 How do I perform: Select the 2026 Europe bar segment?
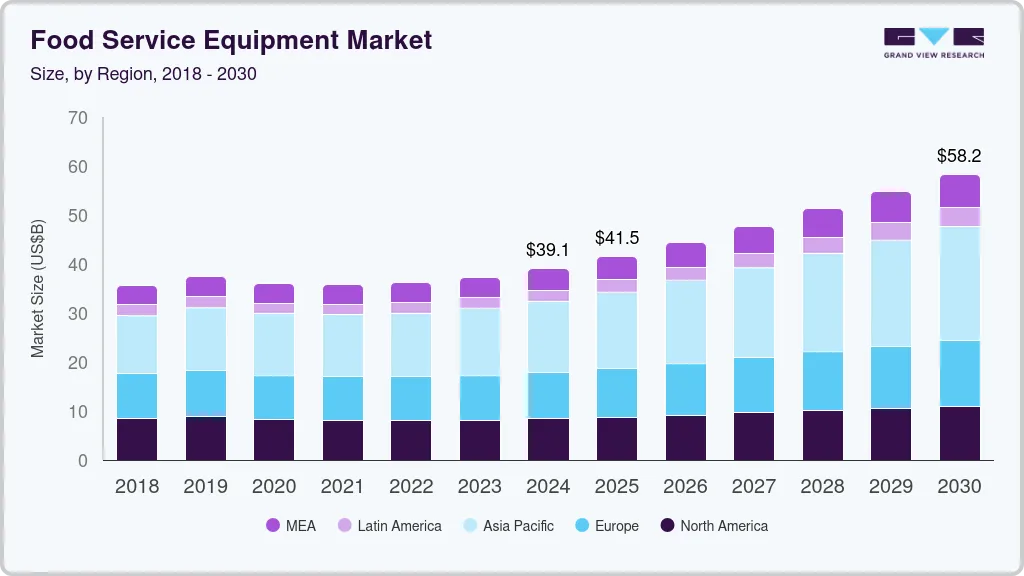pos(685,390)
